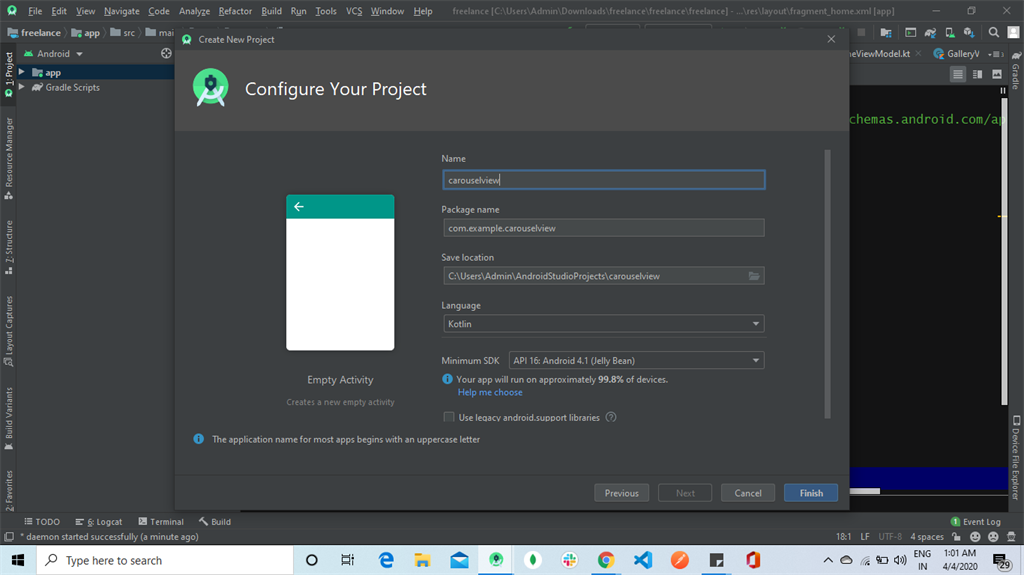Viewport: 1024px width, 575px height.
Task: Click the Finish button
Action: pos(811,493)
